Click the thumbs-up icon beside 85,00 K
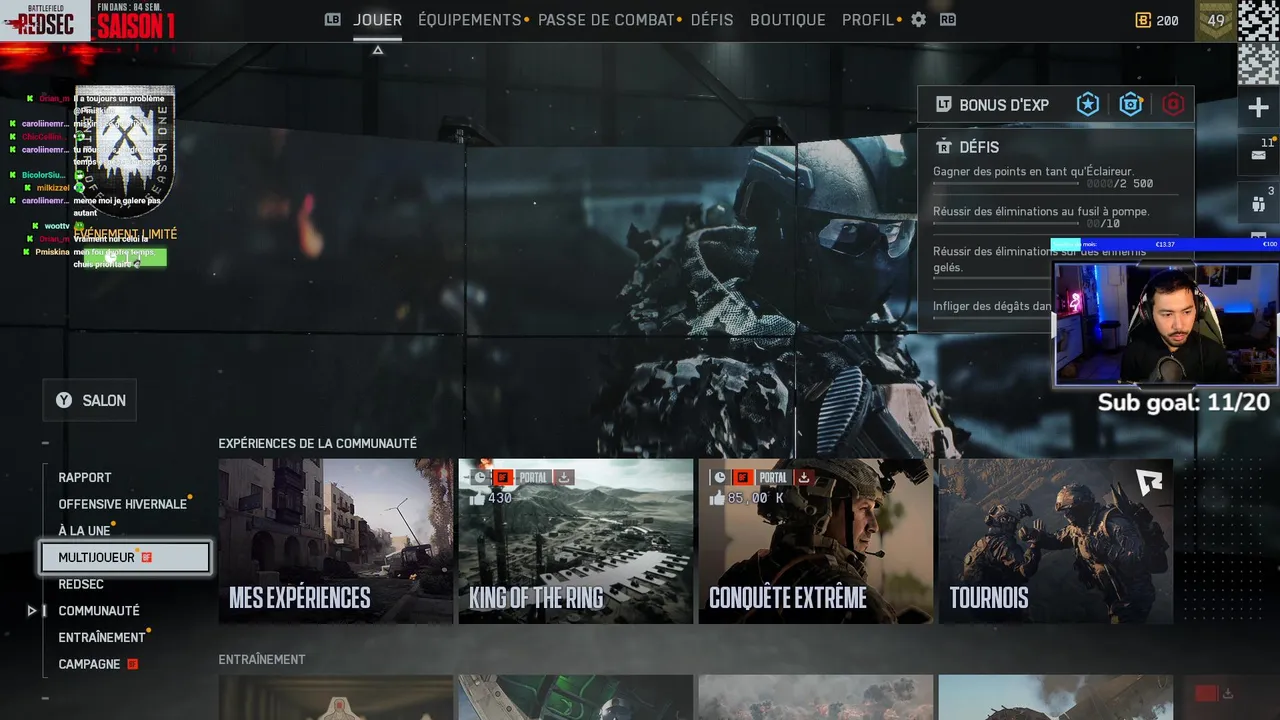 [717, 497]
